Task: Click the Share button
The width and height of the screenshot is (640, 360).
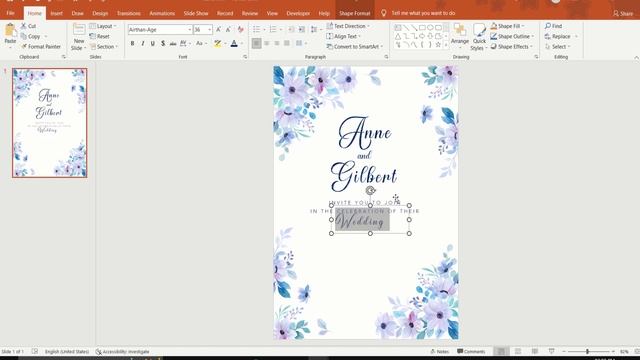Action: (x=623, y=13)
